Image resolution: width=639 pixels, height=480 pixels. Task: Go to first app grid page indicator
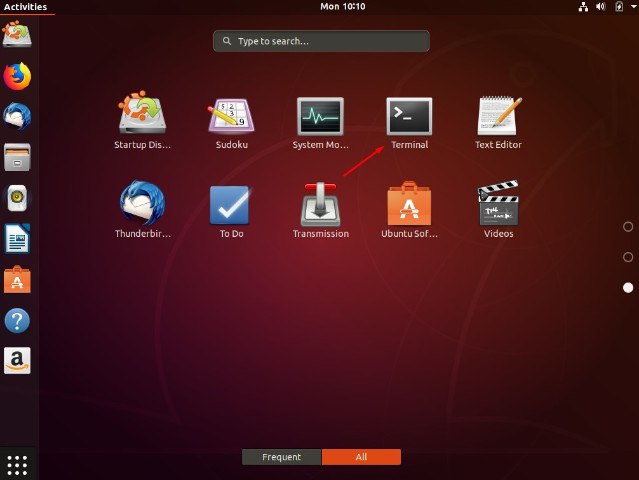click(628, 227)
